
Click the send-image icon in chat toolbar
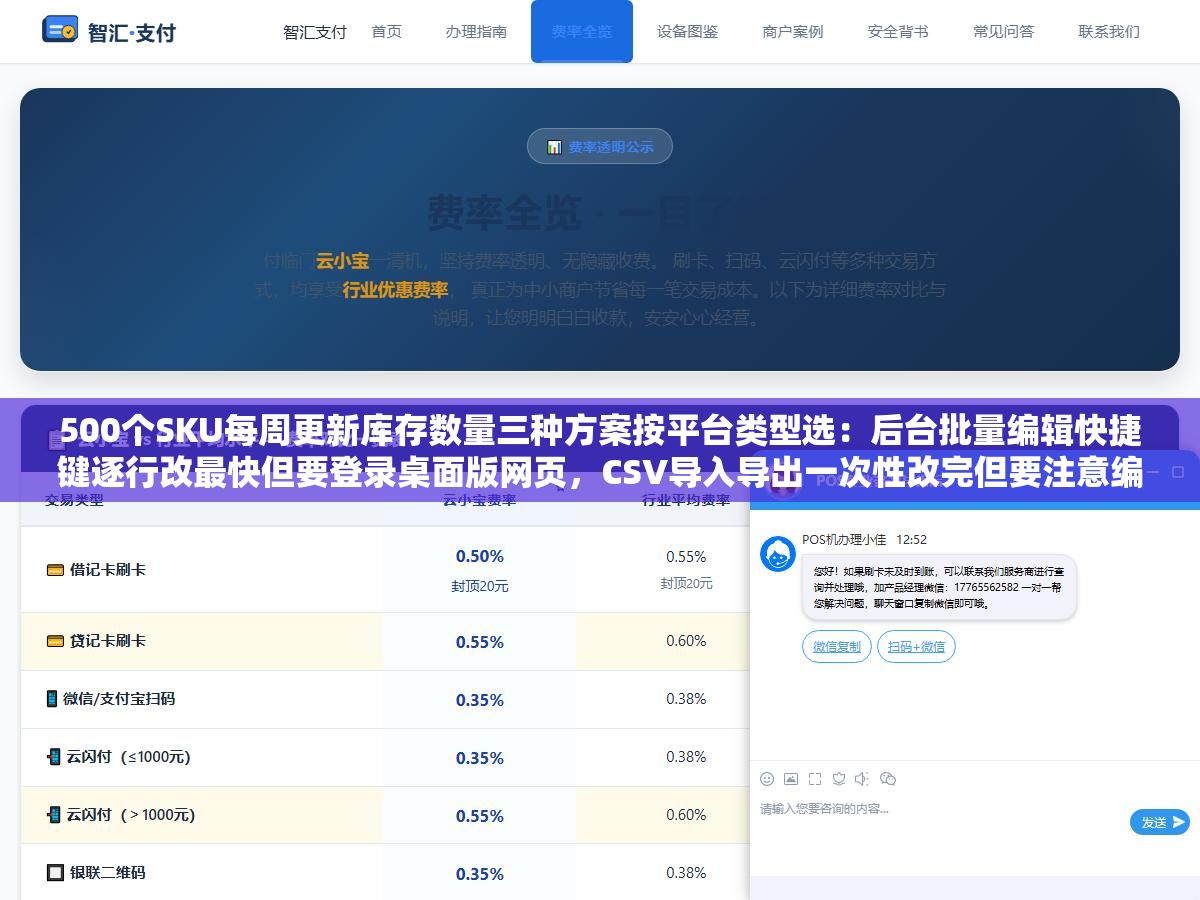(x=791, y=779)
